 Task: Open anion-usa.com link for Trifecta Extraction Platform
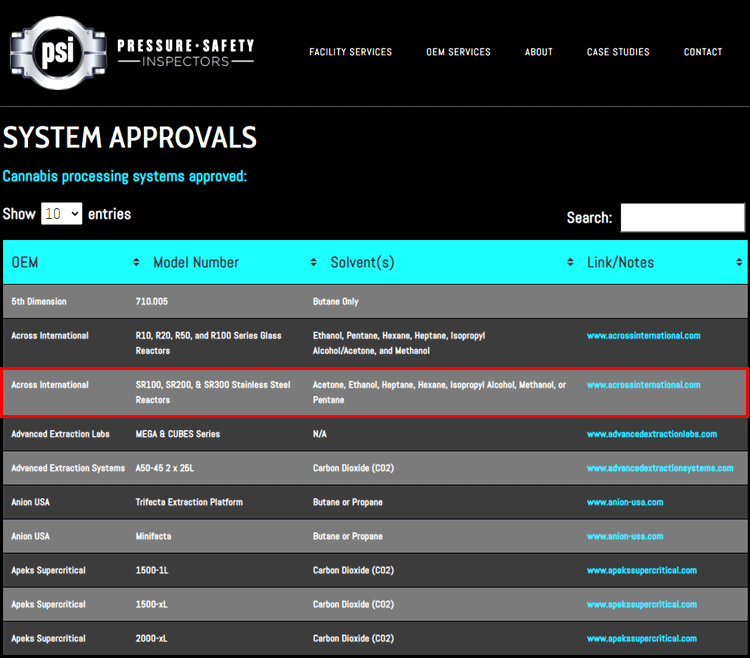coord(624,502)
